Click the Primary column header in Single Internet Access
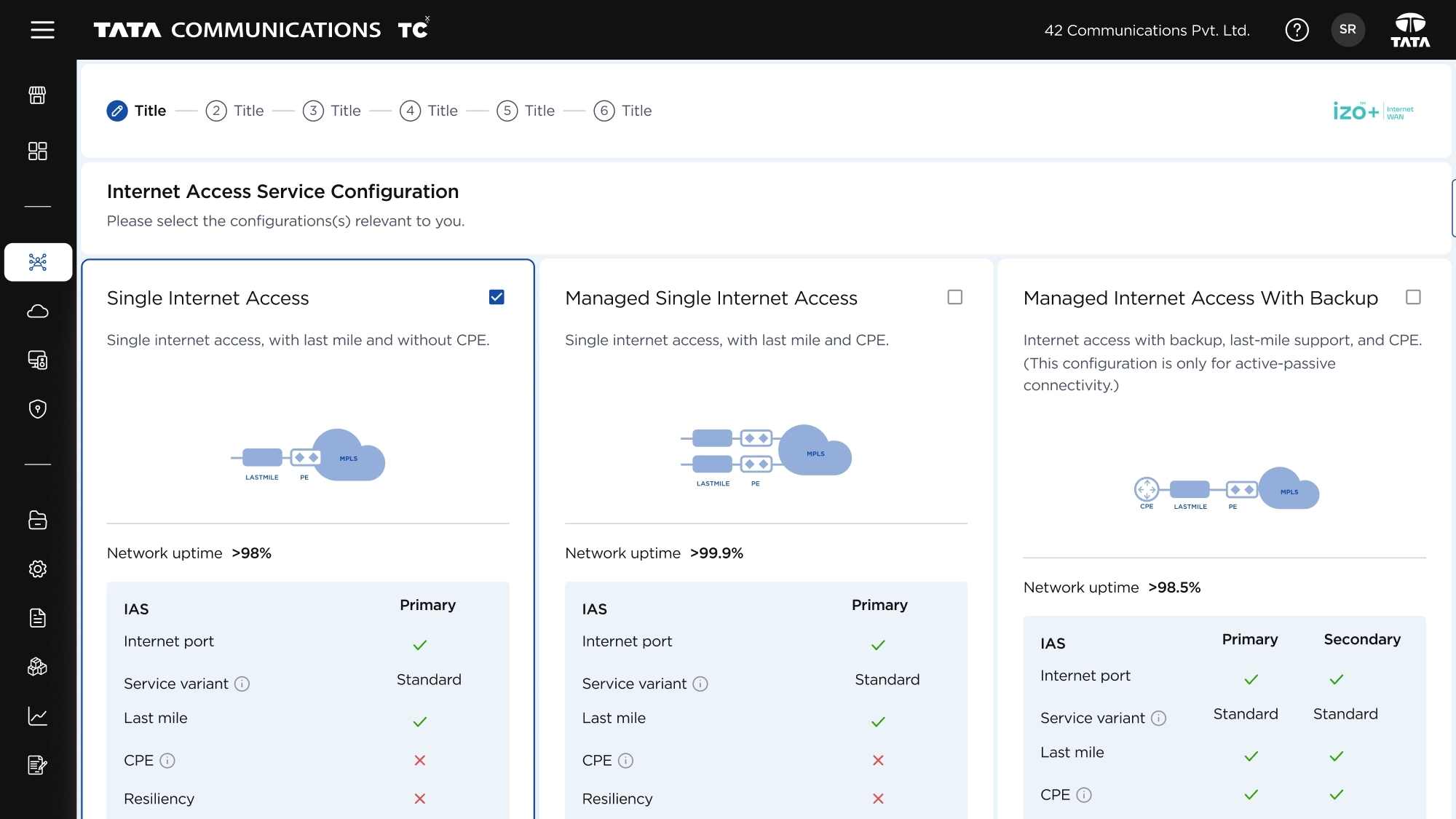The width and height of the screenshot is (1456, 819). tap(428, 605)
